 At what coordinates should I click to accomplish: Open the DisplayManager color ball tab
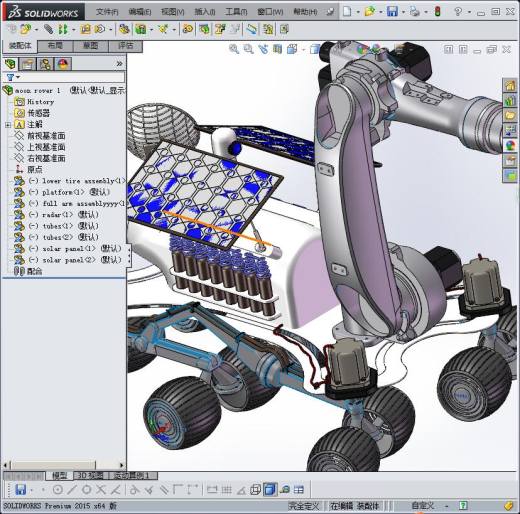(x=63, y=64)
